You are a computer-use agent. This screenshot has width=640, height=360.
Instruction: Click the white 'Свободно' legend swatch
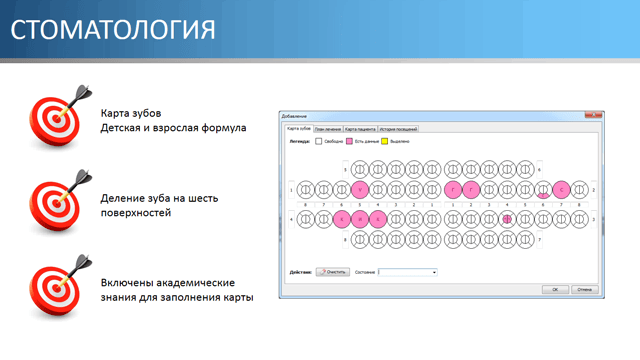(x=318, y=141)
